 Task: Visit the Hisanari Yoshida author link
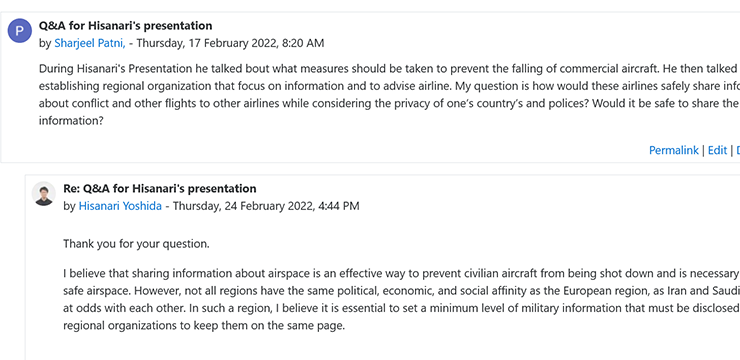pos(120,206)
